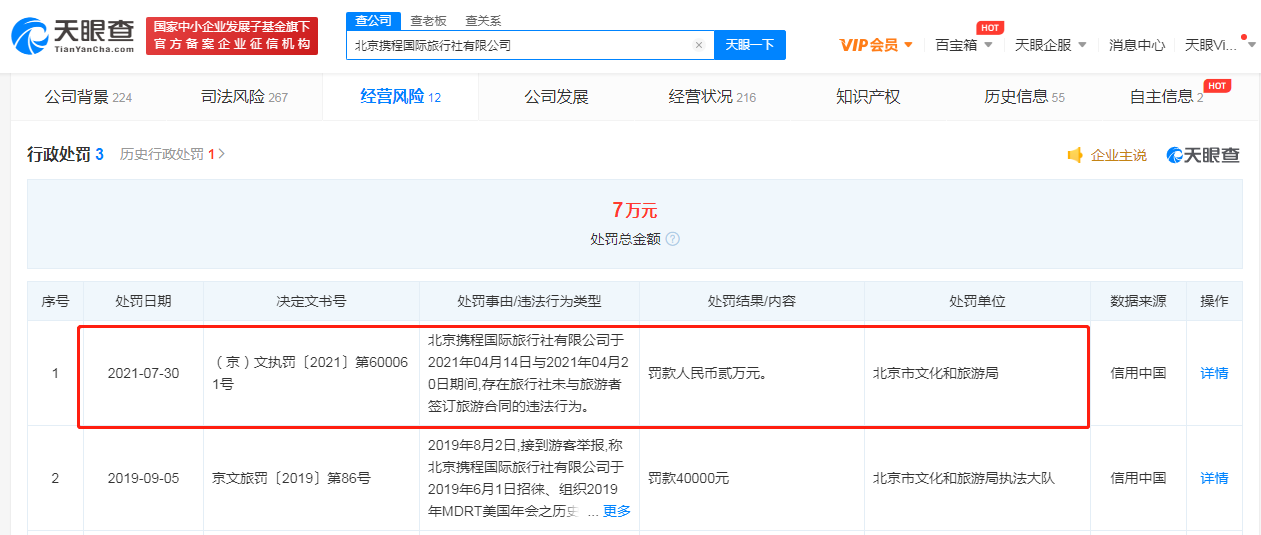Open 历史行政处罚 link
1261x535 pixels.
167,154
